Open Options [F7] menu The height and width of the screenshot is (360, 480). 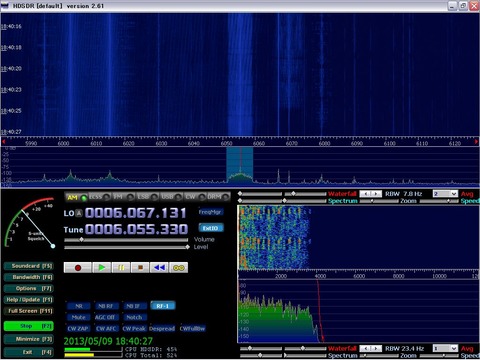pos(28,289)
